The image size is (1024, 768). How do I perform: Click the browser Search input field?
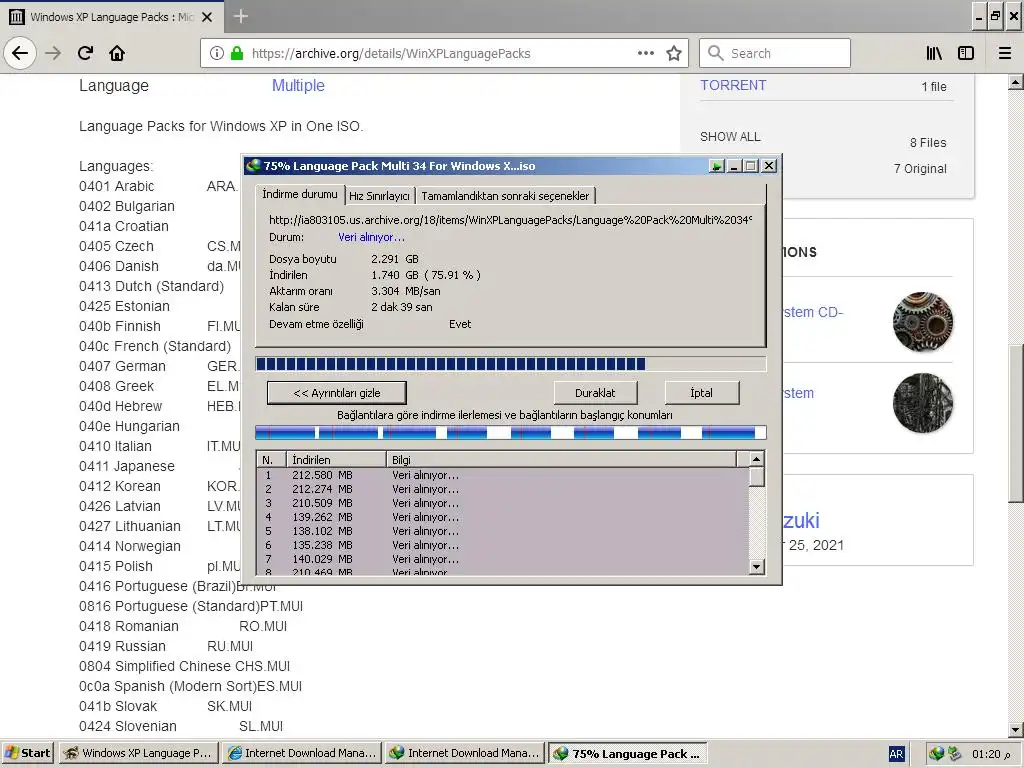tap(775, 53)
